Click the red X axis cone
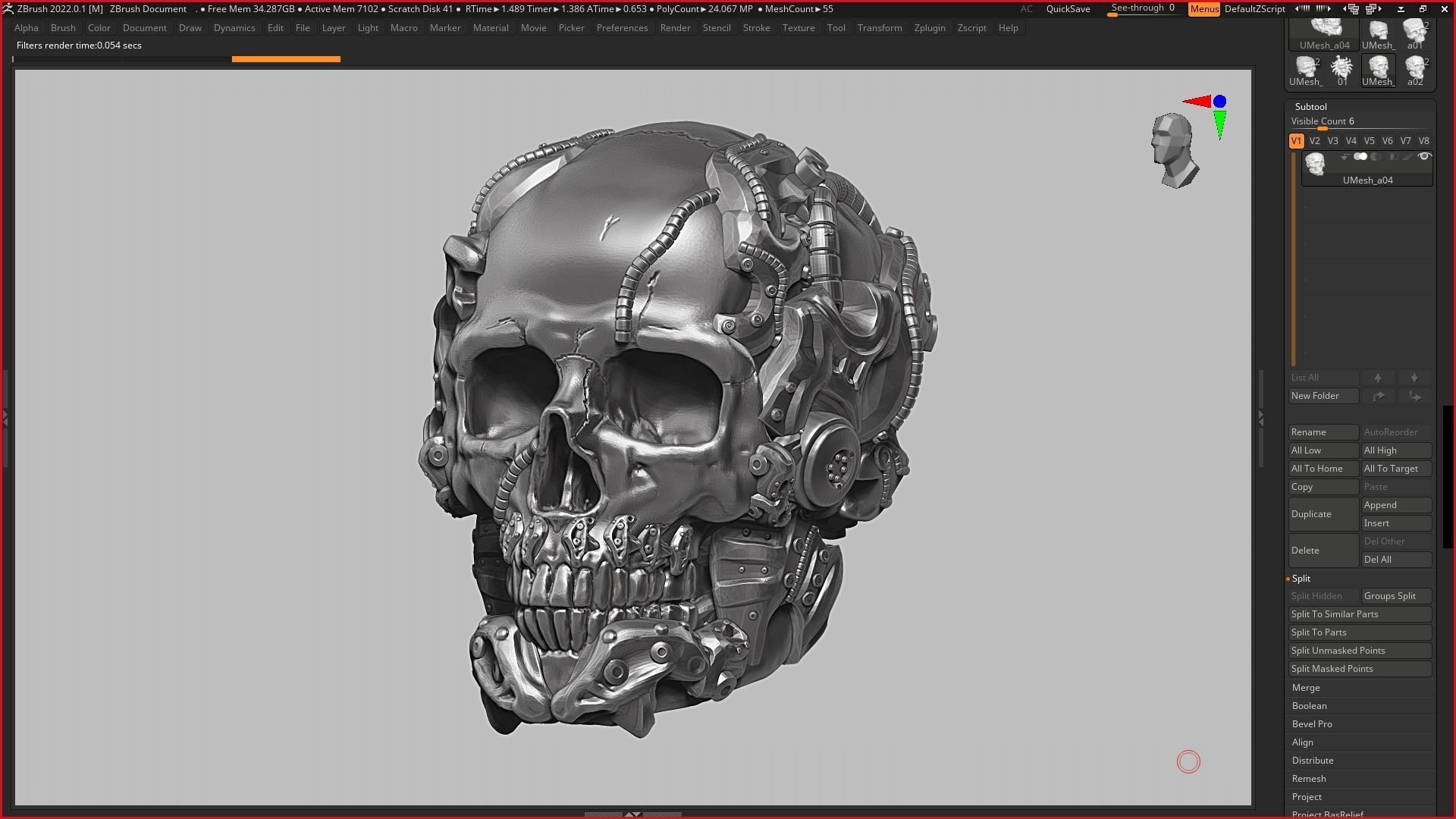1456x819 pixels. click(1197, 102)
